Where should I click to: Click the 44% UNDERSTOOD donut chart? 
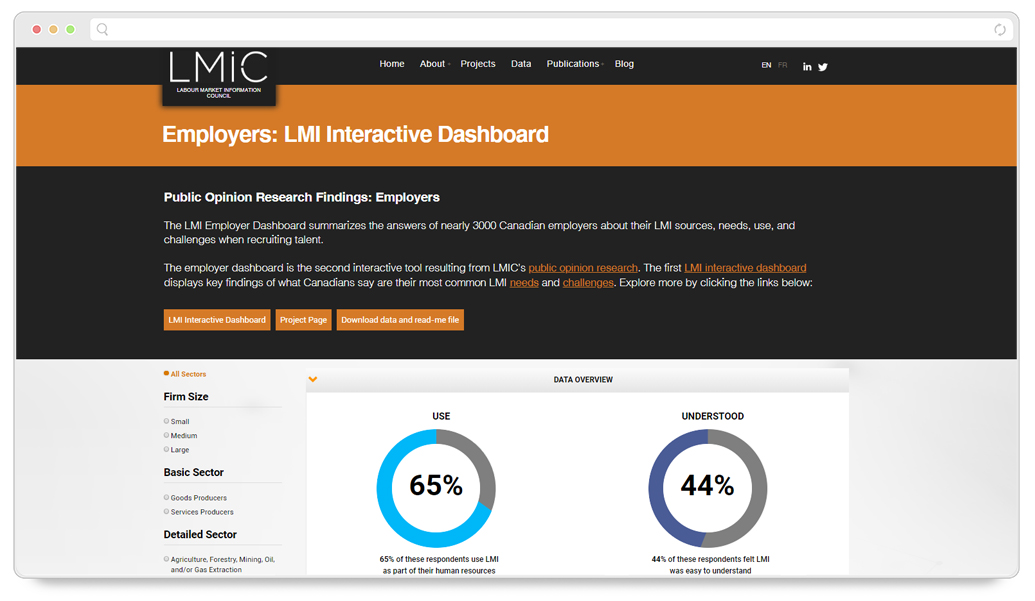pyautogui.click(x=708, y=488)
